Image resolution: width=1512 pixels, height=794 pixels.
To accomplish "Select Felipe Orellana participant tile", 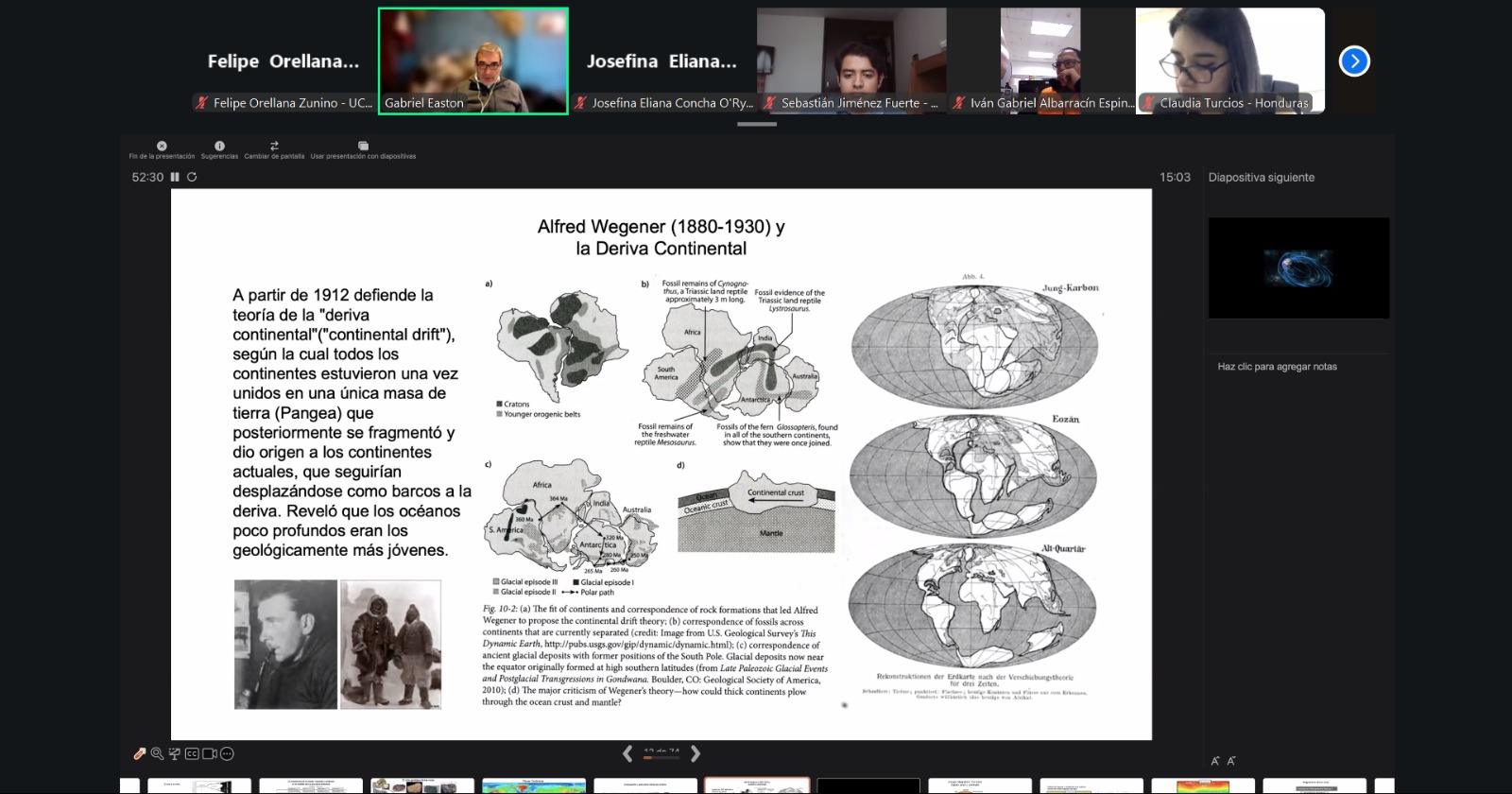I will [283, 61].
